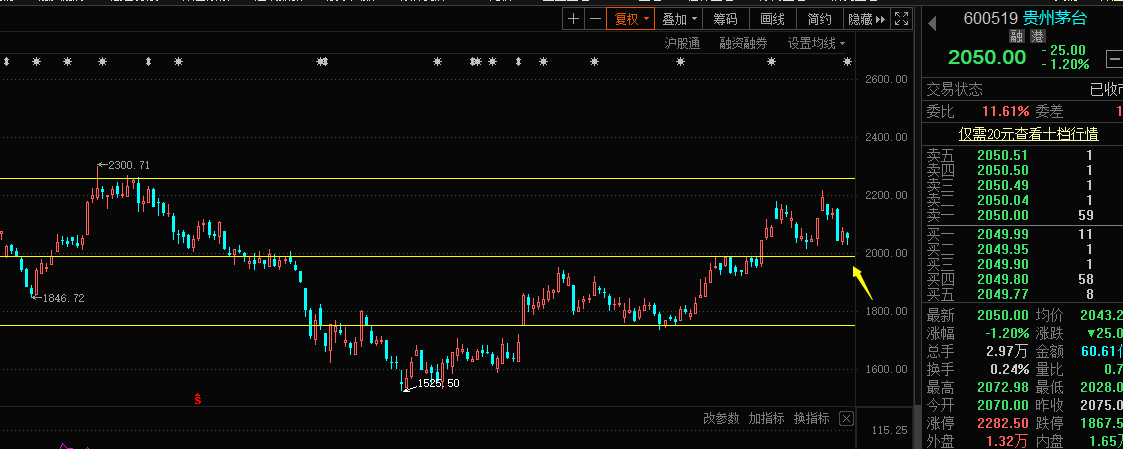Click the 2300.71 high price label

click(129, 165)
